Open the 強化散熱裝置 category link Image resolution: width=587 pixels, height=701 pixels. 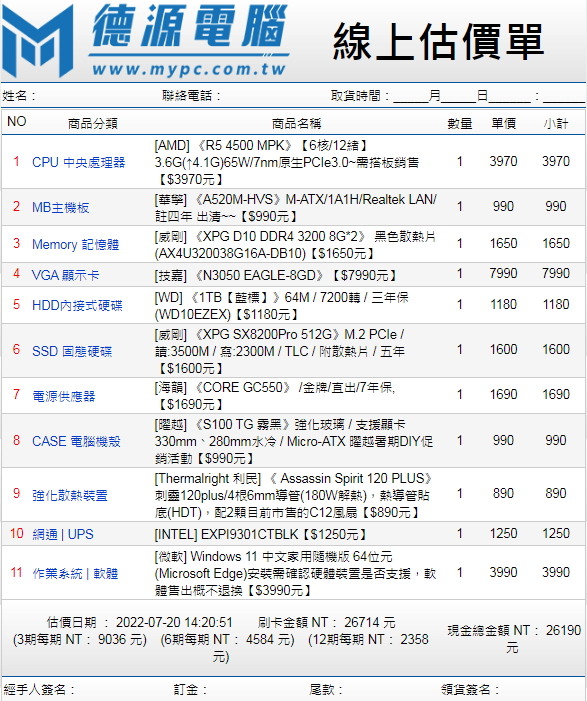(x=70, y=495)
